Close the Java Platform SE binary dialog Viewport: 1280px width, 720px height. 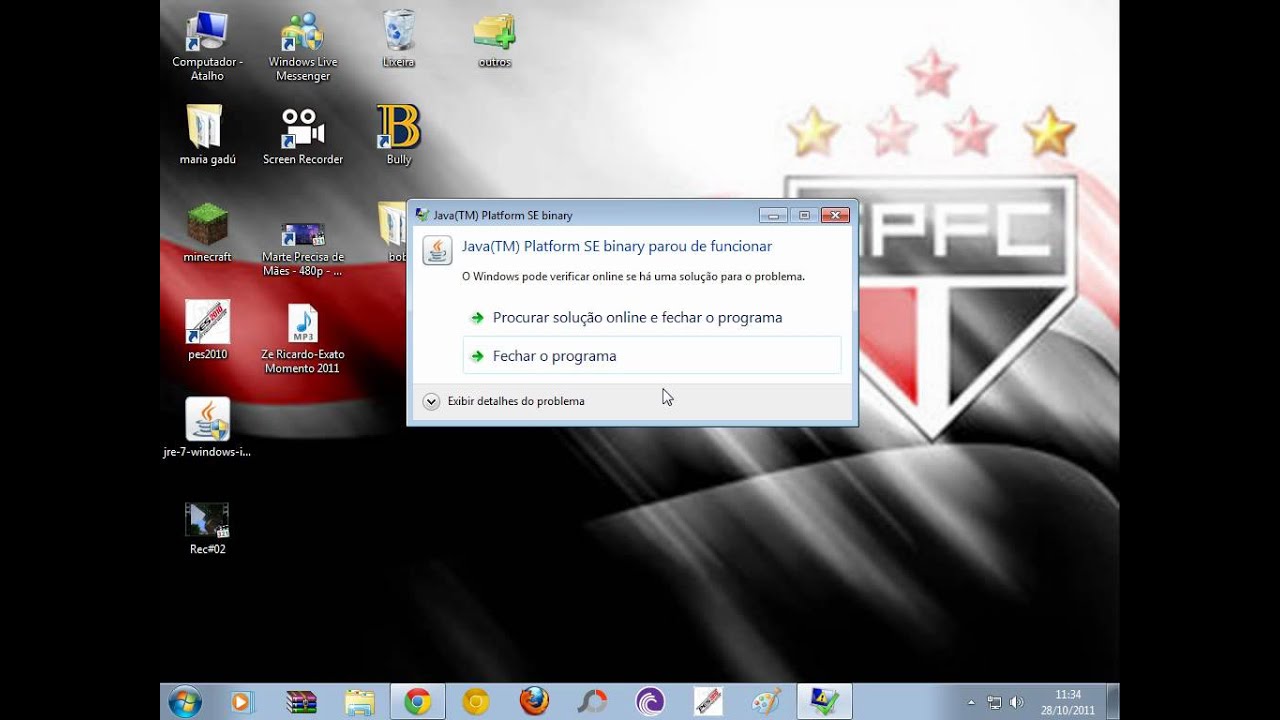click(835, 215)
